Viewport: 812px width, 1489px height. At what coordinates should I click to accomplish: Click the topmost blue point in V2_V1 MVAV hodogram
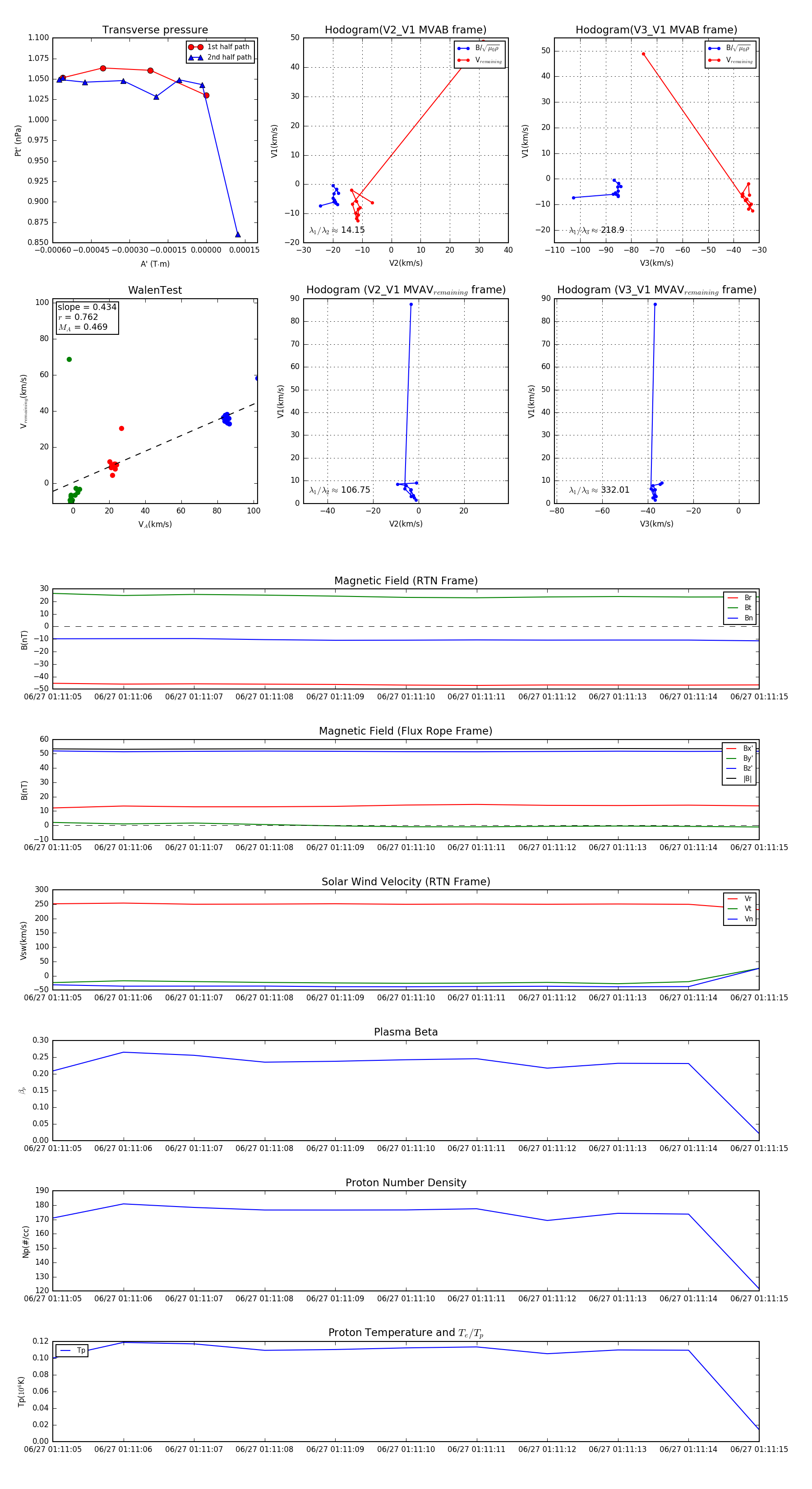(x=411, y=305)
